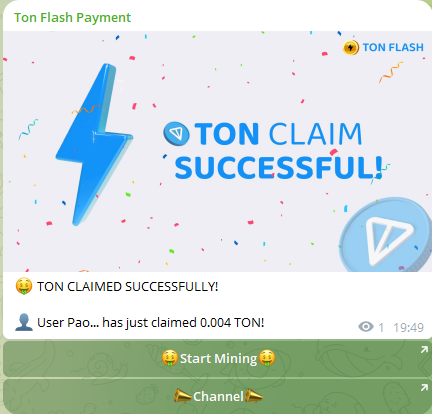Click the user silhouette emoji icon
Screen dimensions: 432x414
[24, 322]
